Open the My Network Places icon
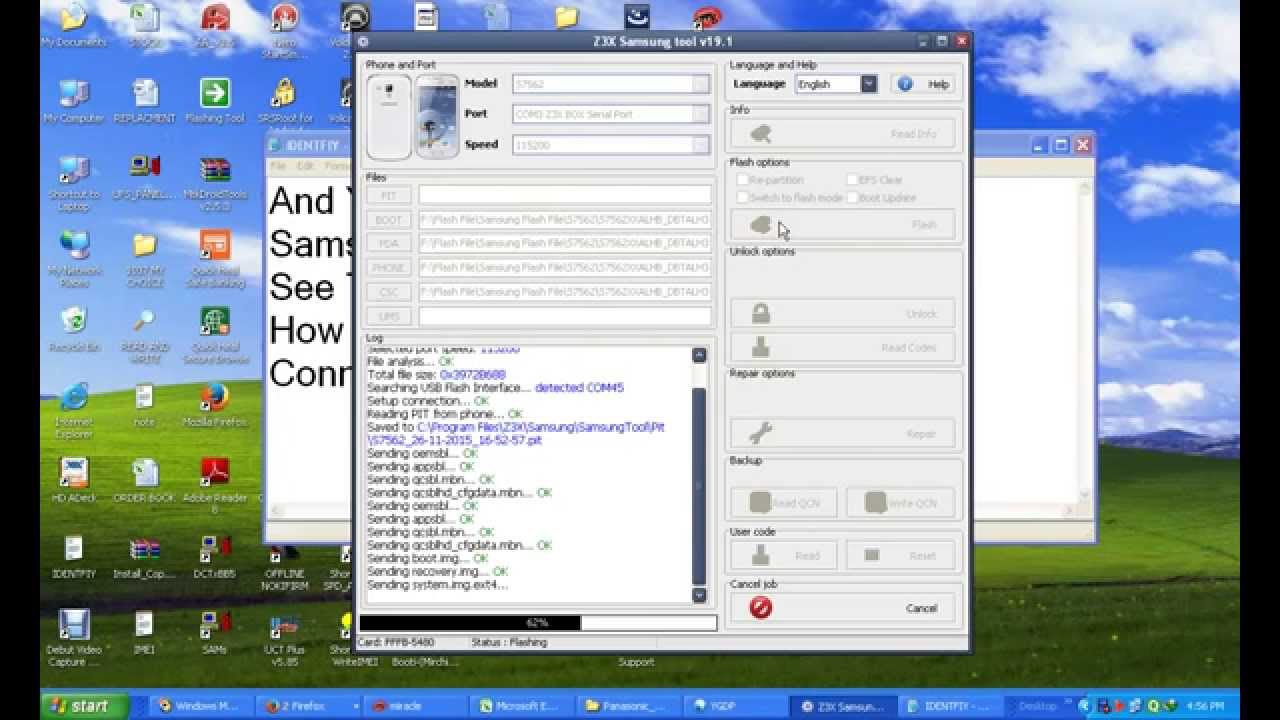 73,260
